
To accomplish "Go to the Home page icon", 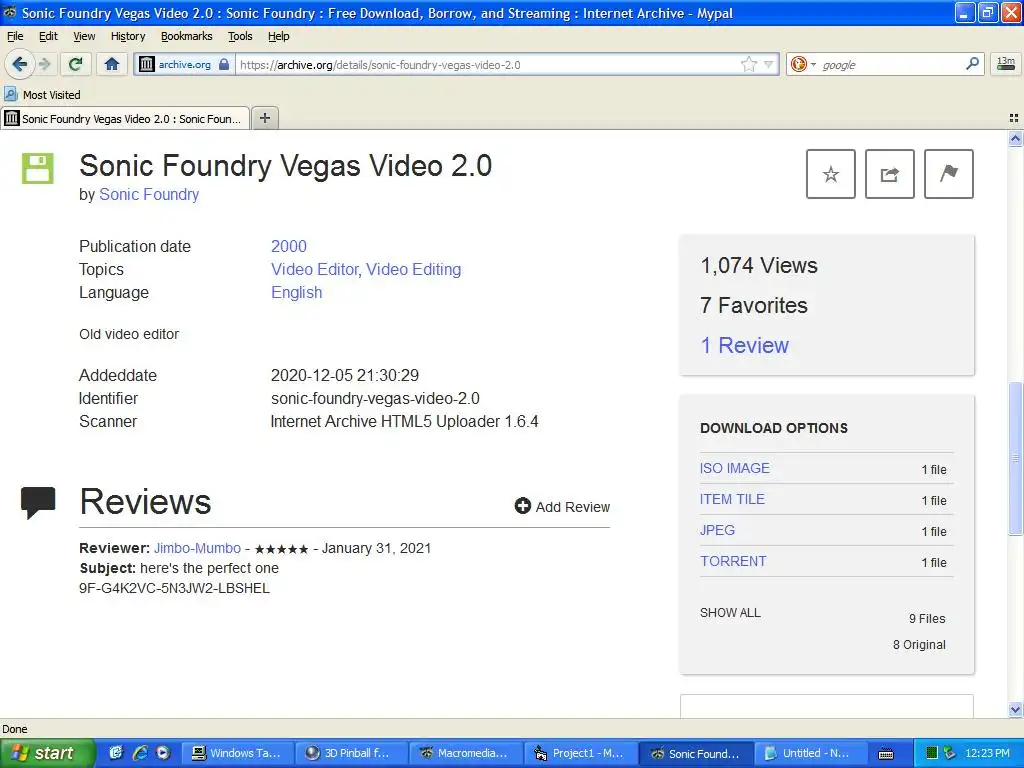I will [112, 64].
